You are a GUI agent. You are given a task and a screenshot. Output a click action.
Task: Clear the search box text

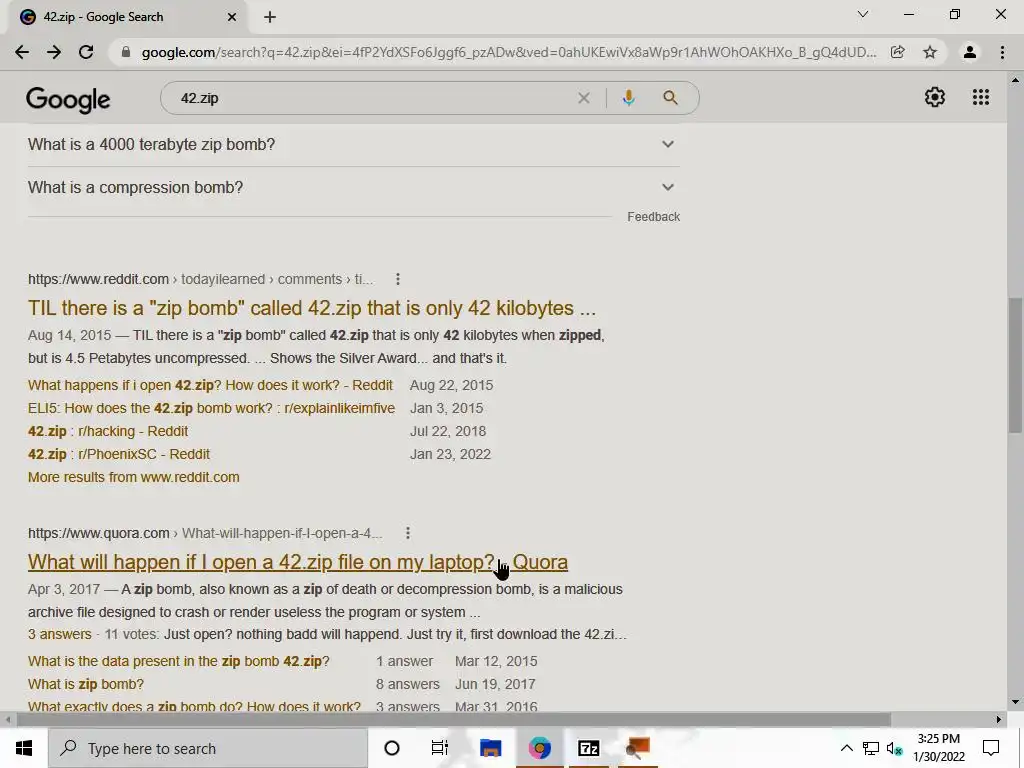point(584,98)
